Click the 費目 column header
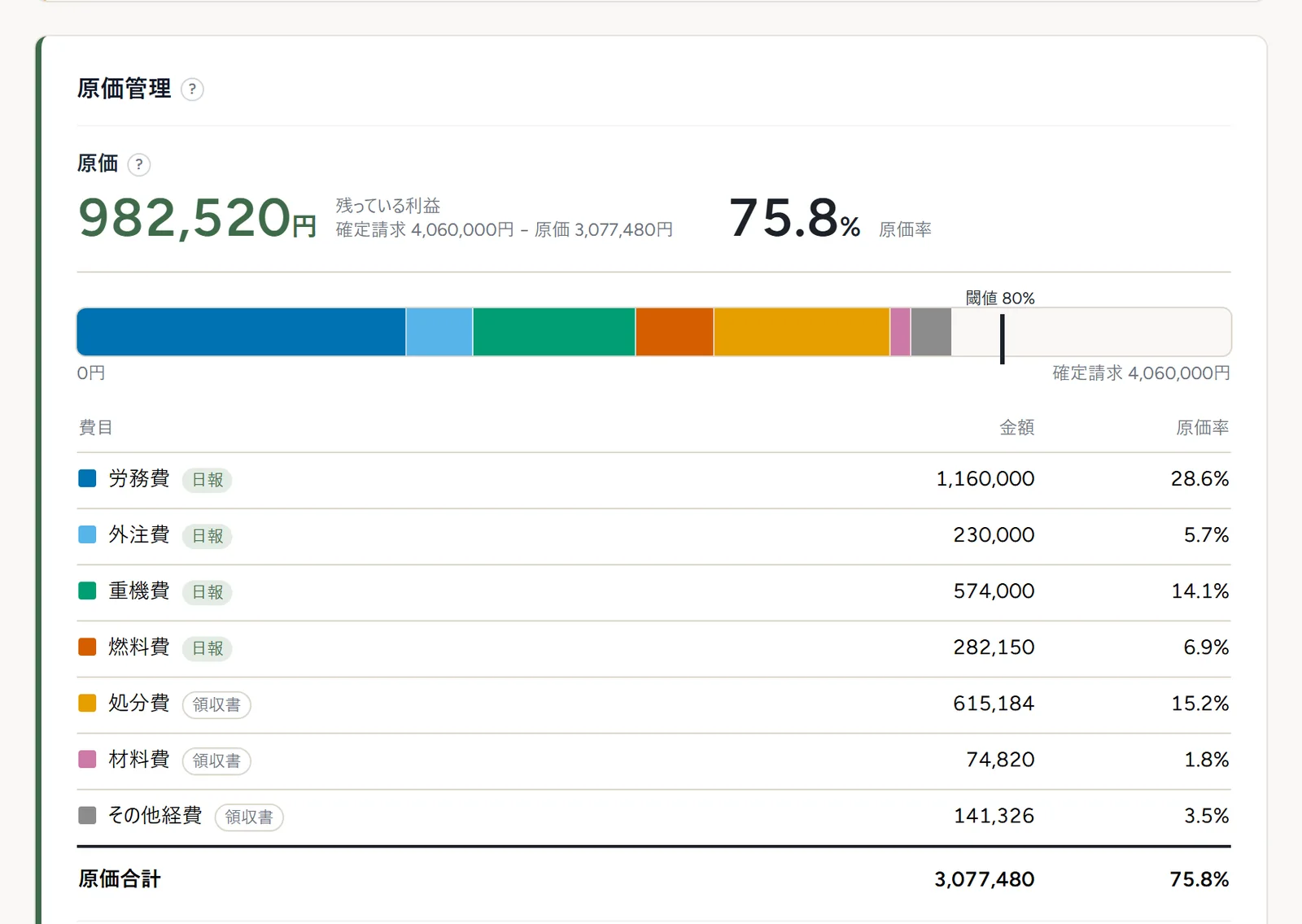Image resolution: width=1302 pixels, height=924 pixels. point(95,427)
